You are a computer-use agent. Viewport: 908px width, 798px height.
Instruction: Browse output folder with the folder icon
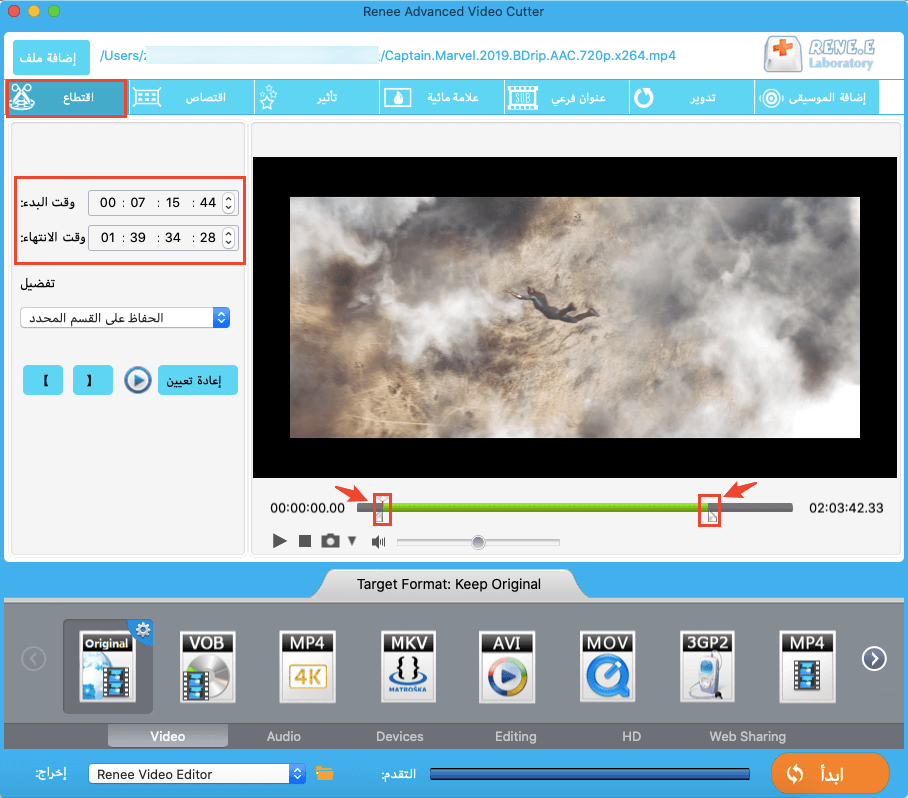324,773
